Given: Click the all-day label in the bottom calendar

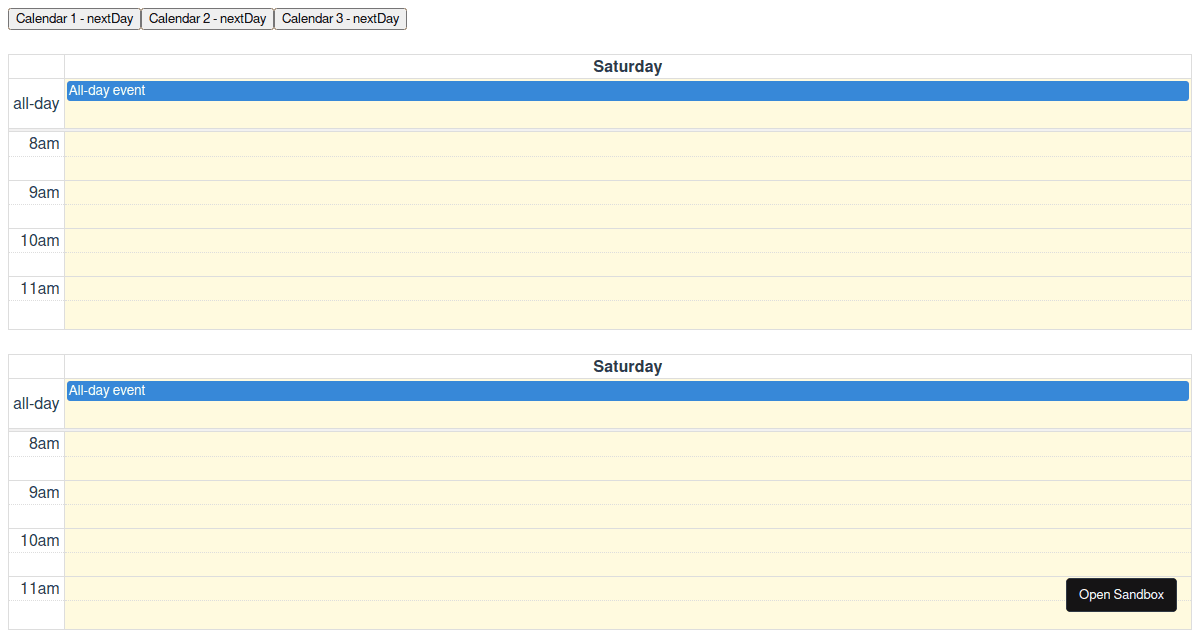Looking at the screenshot, I should pyautogui.click(x=36, y=403).
